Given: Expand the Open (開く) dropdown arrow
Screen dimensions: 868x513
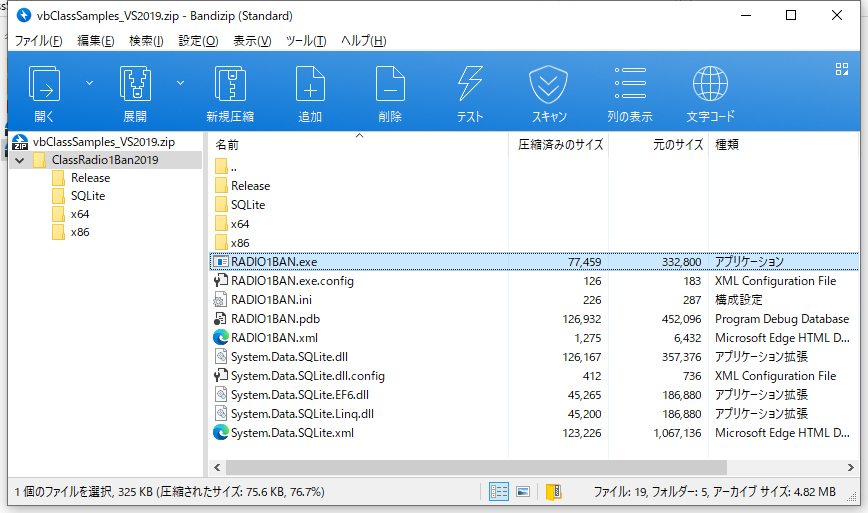Looking at the screenshot, I should coord(89,83).
